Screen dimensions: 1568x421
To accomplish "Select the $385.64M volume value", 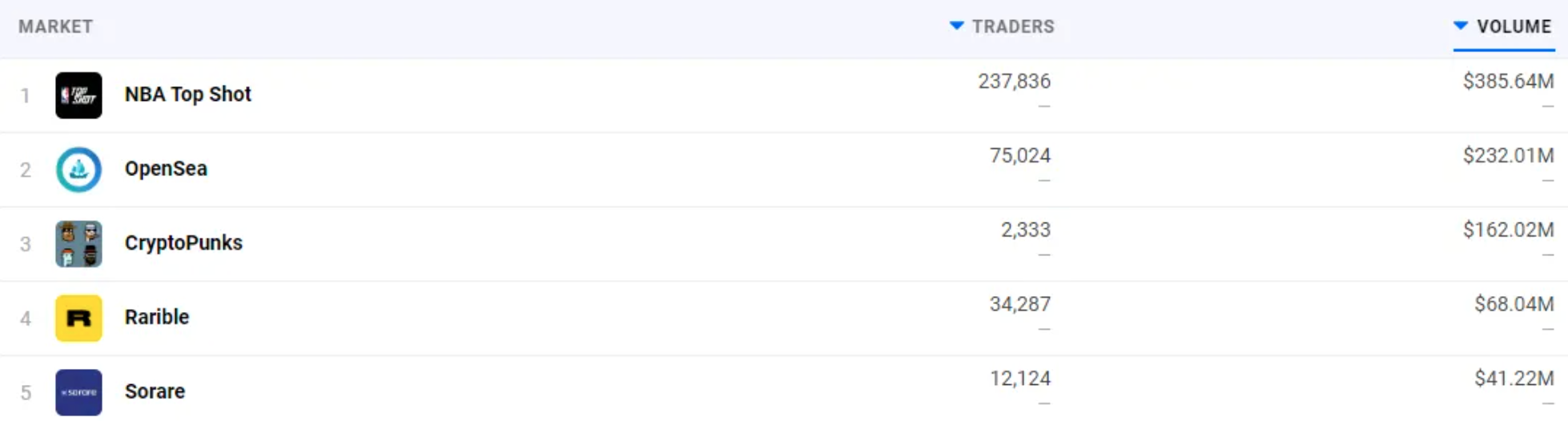I will tap(1508, 81).
